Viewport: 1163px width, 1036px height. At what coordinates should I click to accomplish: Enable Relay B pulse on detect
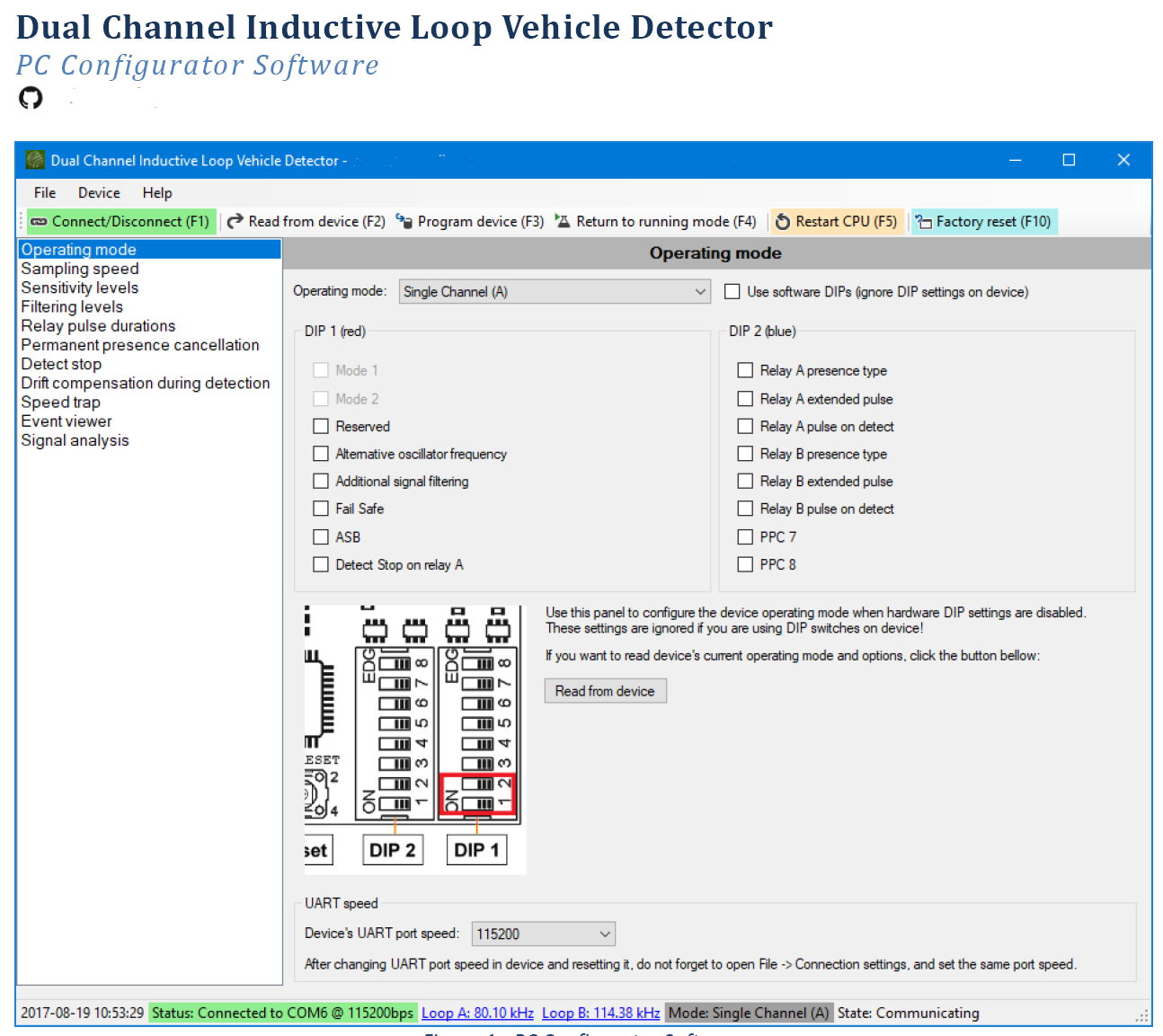click(x=745, y=509)
